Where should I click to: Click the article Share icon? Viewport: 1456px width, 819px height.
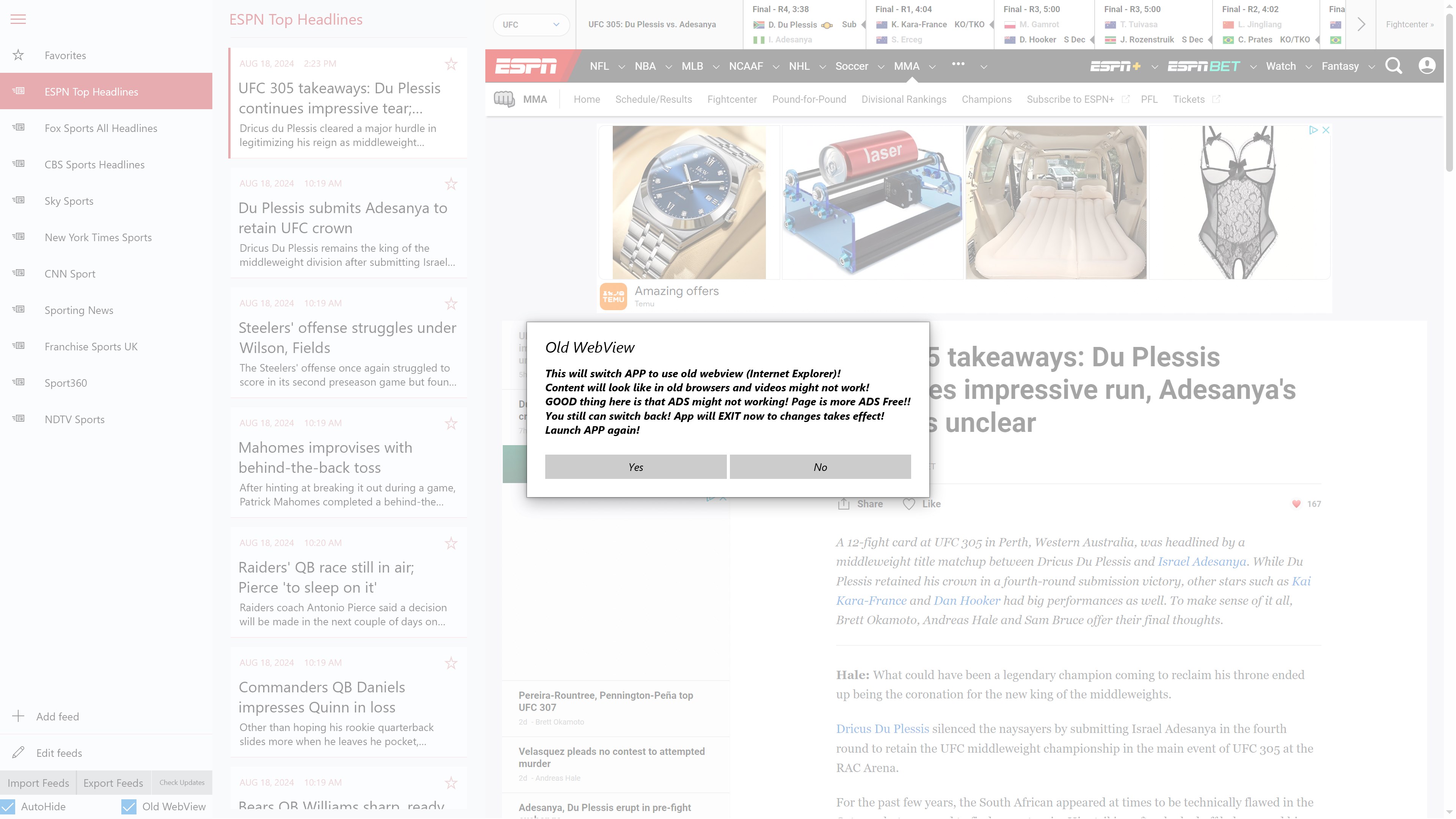point(843,504)
